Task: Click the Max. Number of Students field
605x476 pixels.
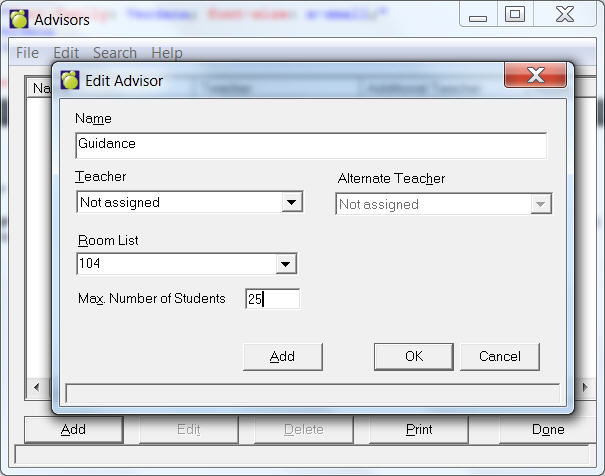Action: pyautogui.click(x=272, y=299)
